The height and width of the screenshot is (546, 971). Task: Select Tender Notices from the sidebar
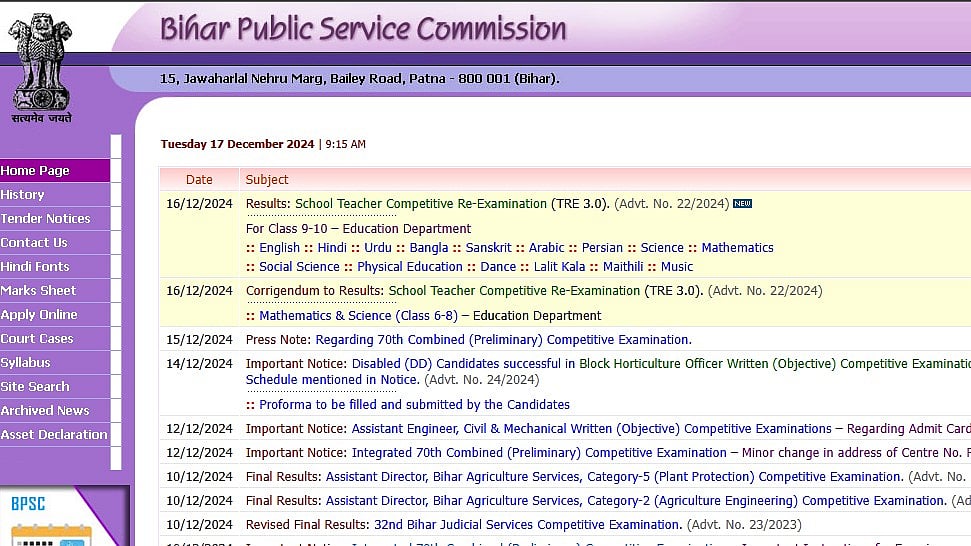[x=46, y=219]
